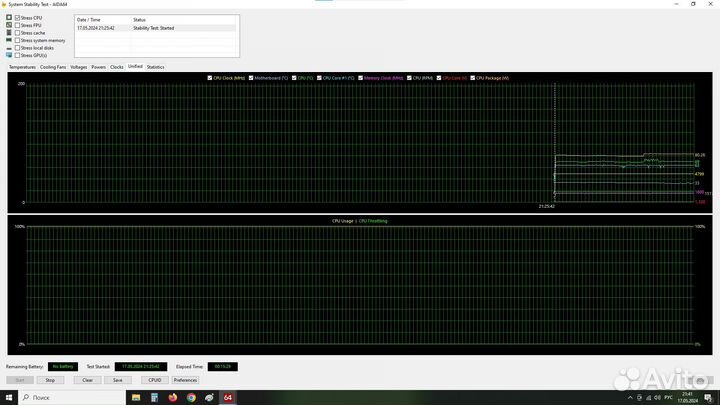Click the Elapsed Time value field

[x=223, y=366]
